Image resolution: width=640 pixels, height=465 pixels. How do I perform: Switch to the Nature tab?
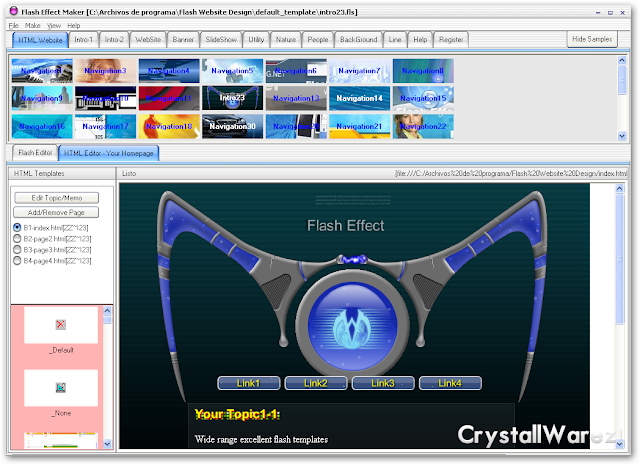point(286,40)
